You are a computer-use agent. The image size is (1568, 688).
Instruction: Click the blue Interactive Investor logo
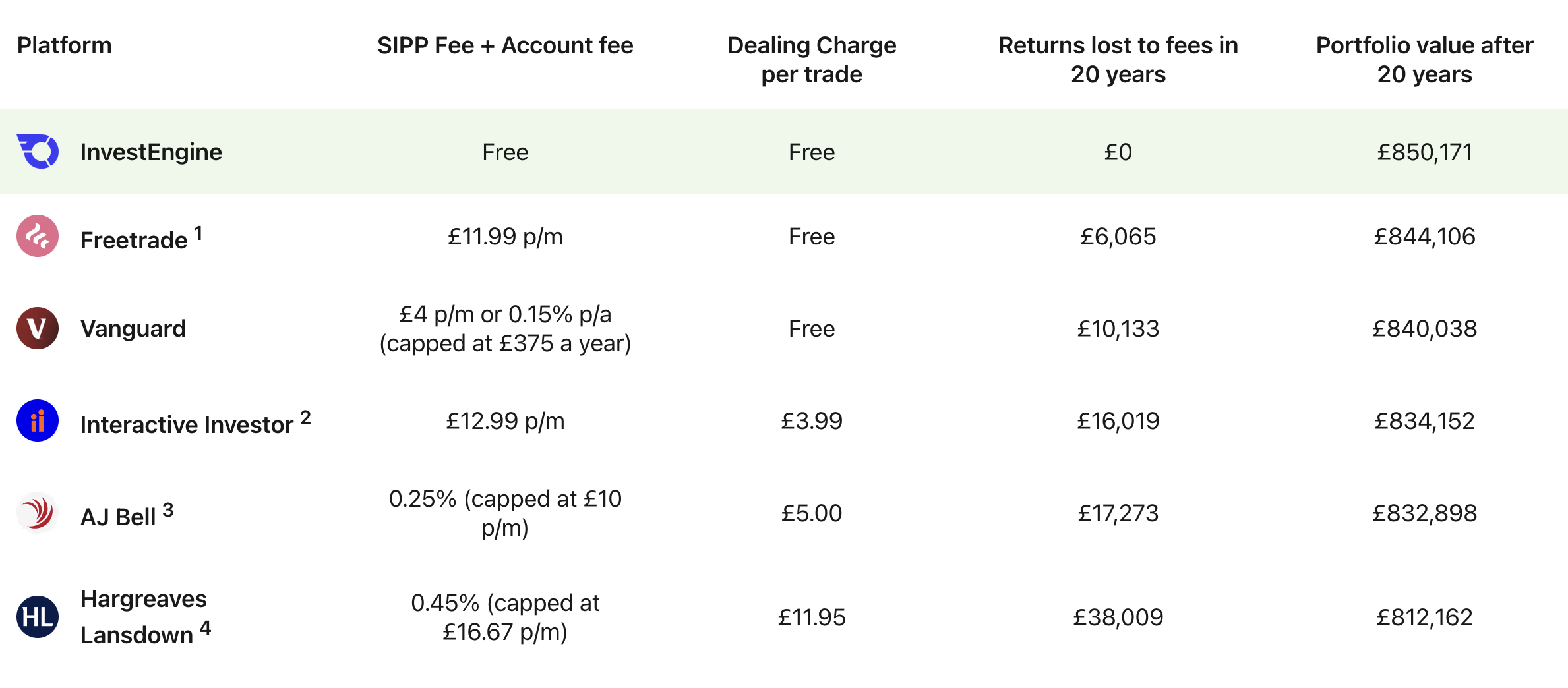click(x=38, y=420)
